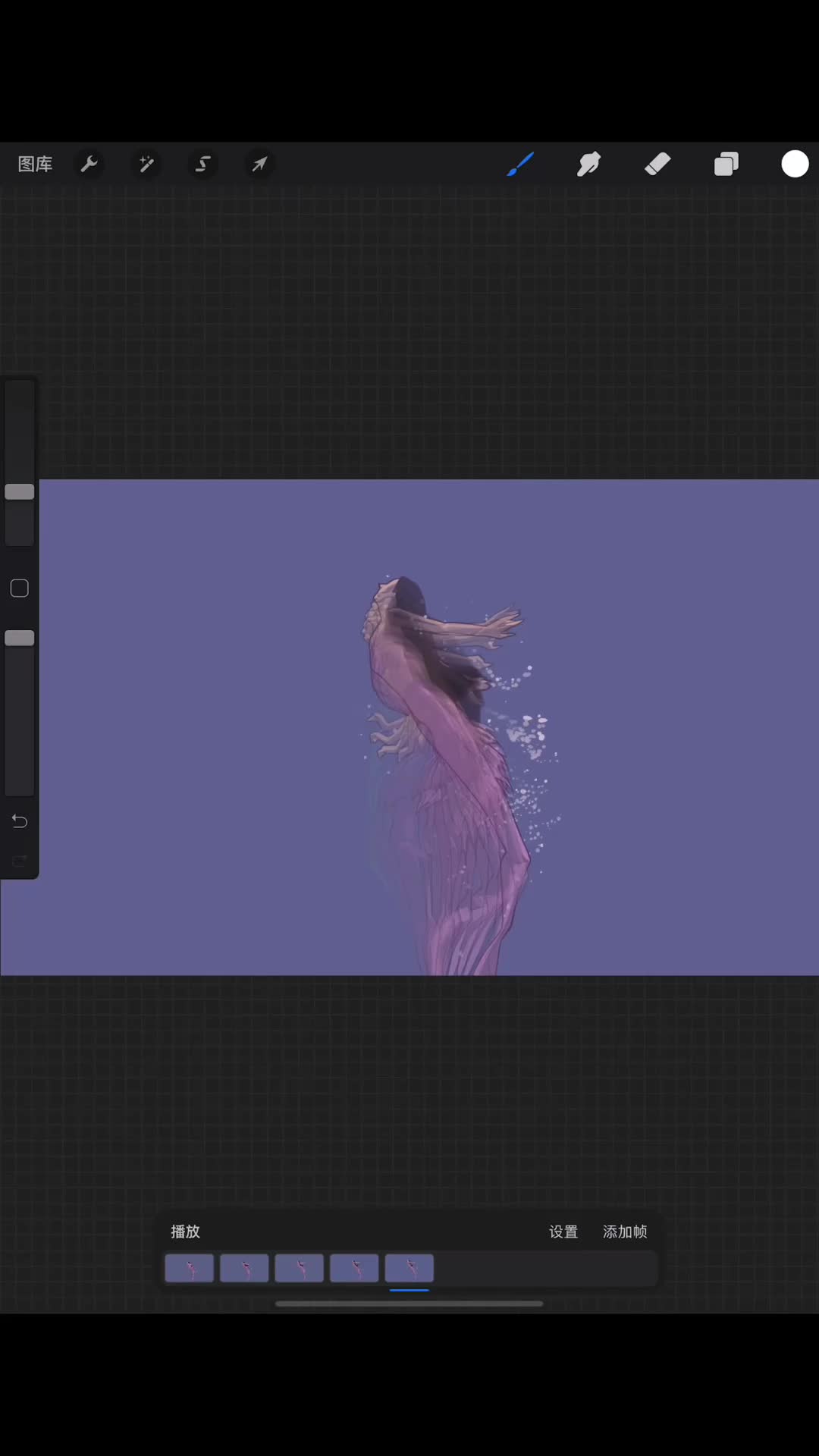The width and height of the screenshot is (819, 1456).
Task: Start animation with 播放 button
Action: pyautogui.click(x=185, y=1232)
